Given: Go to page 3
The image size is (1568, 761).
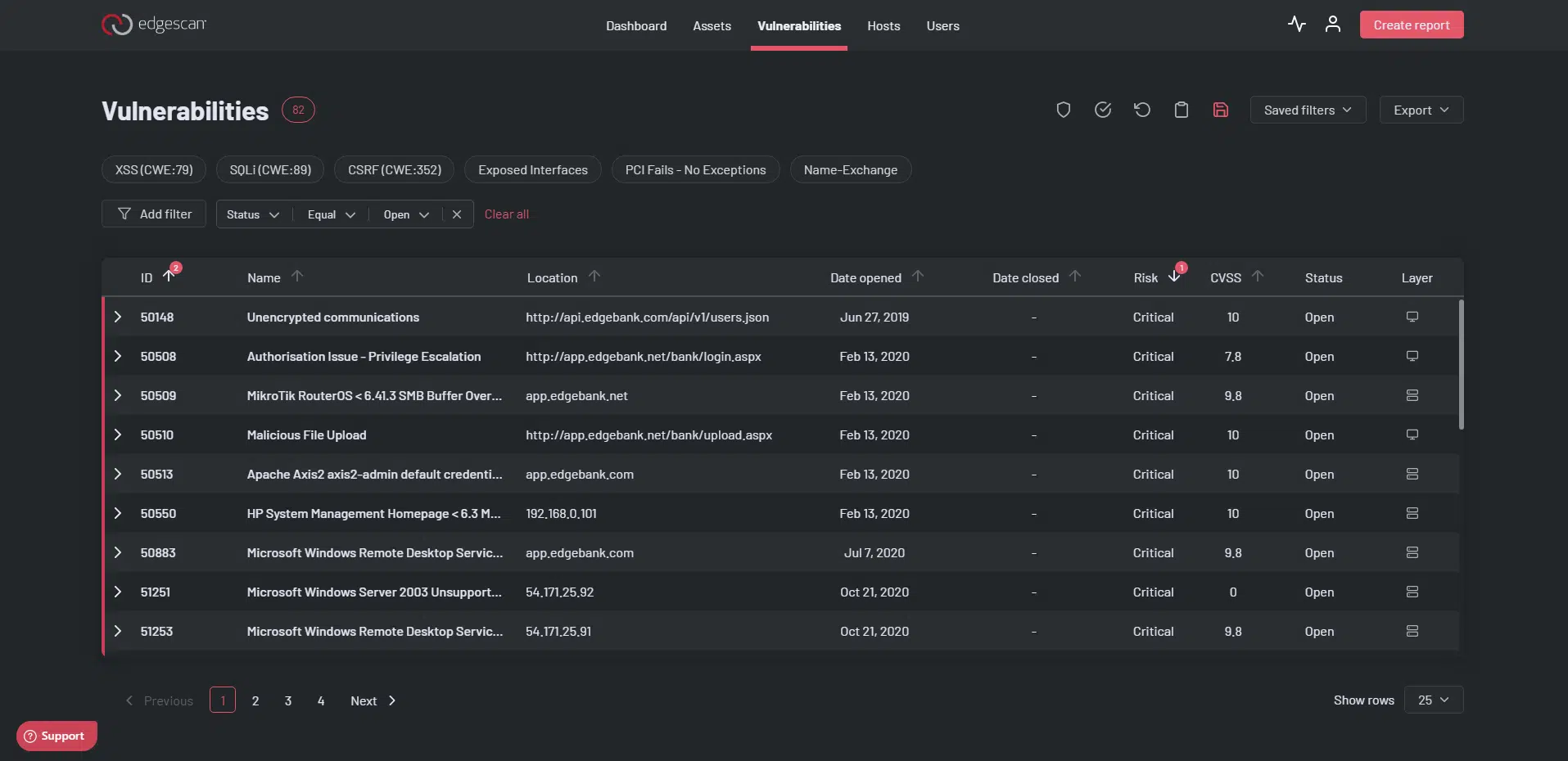Looking at the screenshot, I should [288, 700].
